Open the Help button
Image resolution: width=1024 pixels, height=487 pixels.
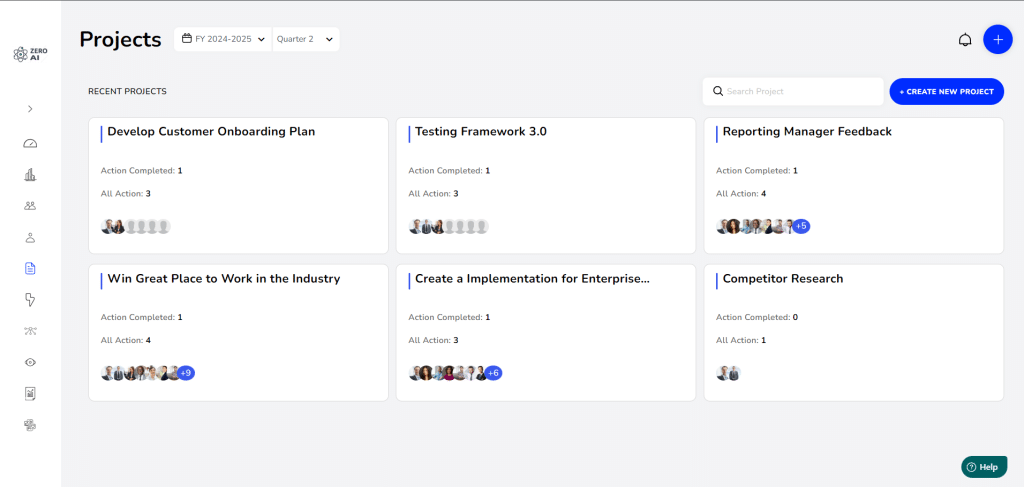tap(984, 467)
